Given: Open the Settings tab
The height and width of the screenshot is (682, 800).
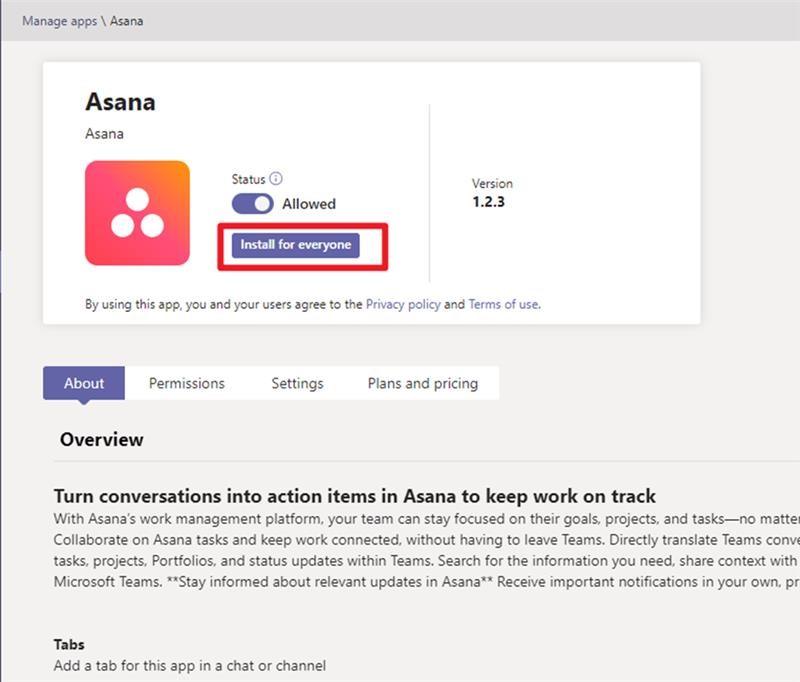Looking at the screenshot, I should pyautogui.click(x=297, y=383).
